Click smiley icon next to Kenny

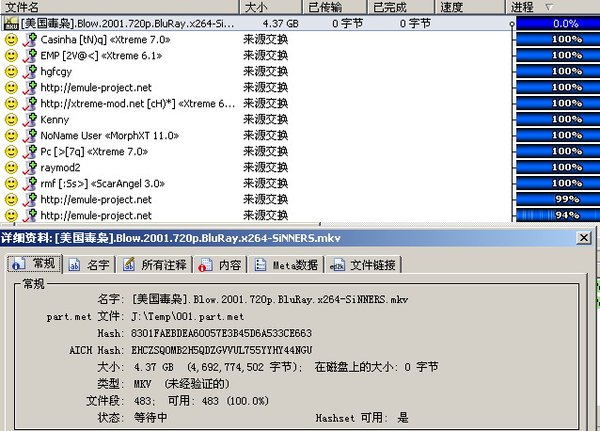click(x=11, y=120)
